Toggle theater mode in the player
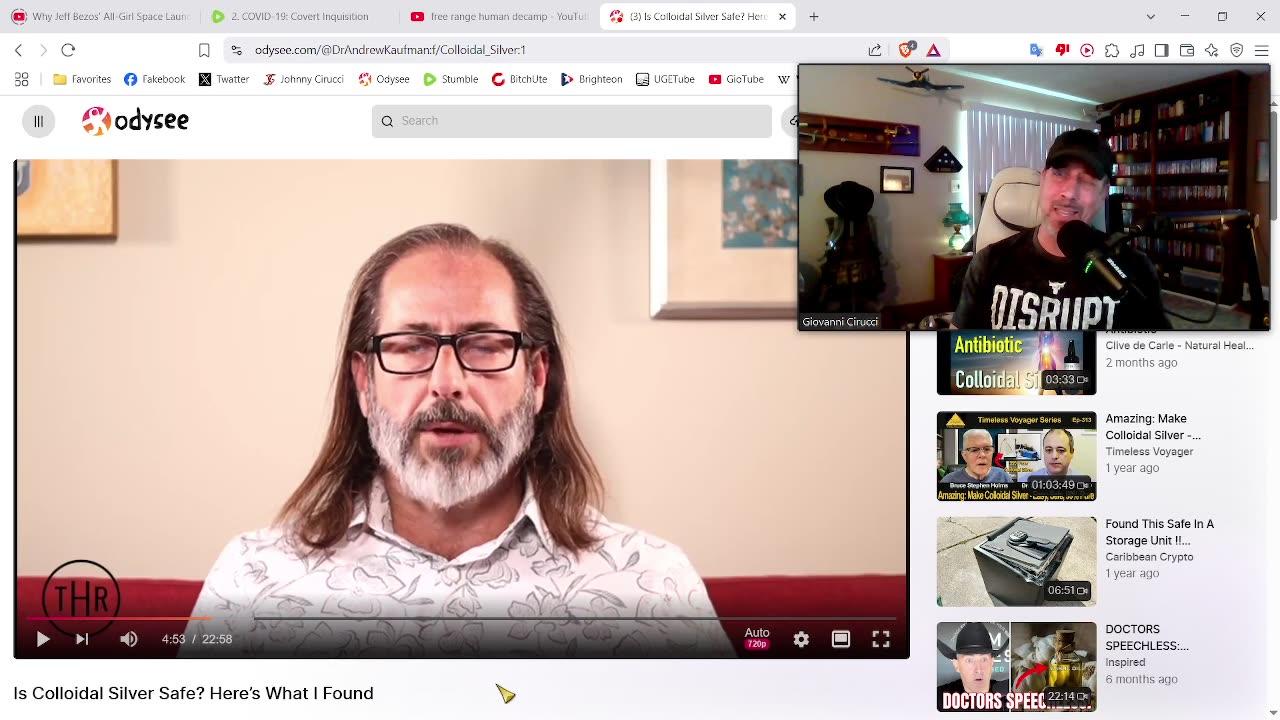 point(841,639)
